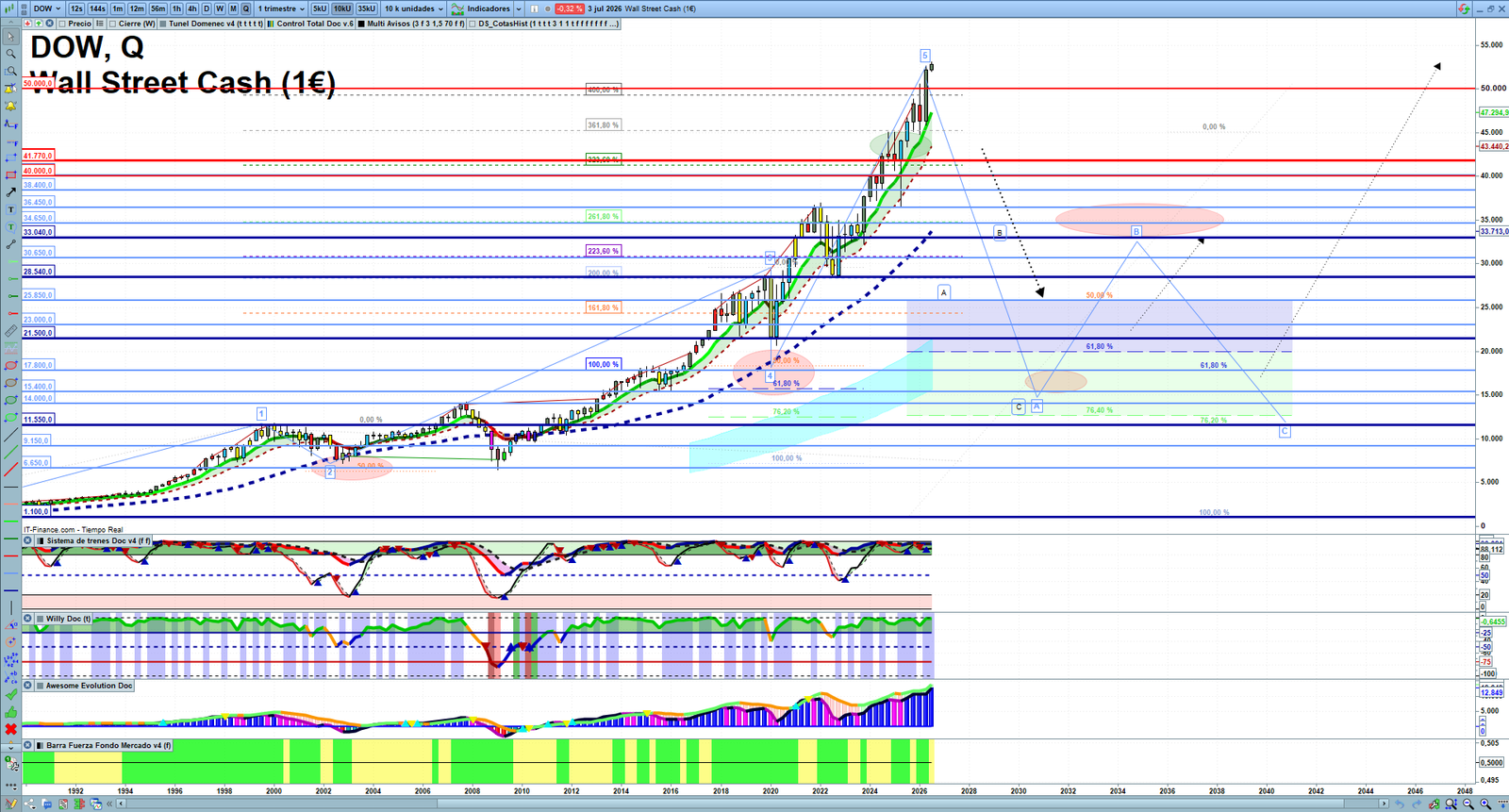Screen dimensions: 1509x812
Task: Select the text box T tool
Action: pyautogui.click(x=10, y=209)
